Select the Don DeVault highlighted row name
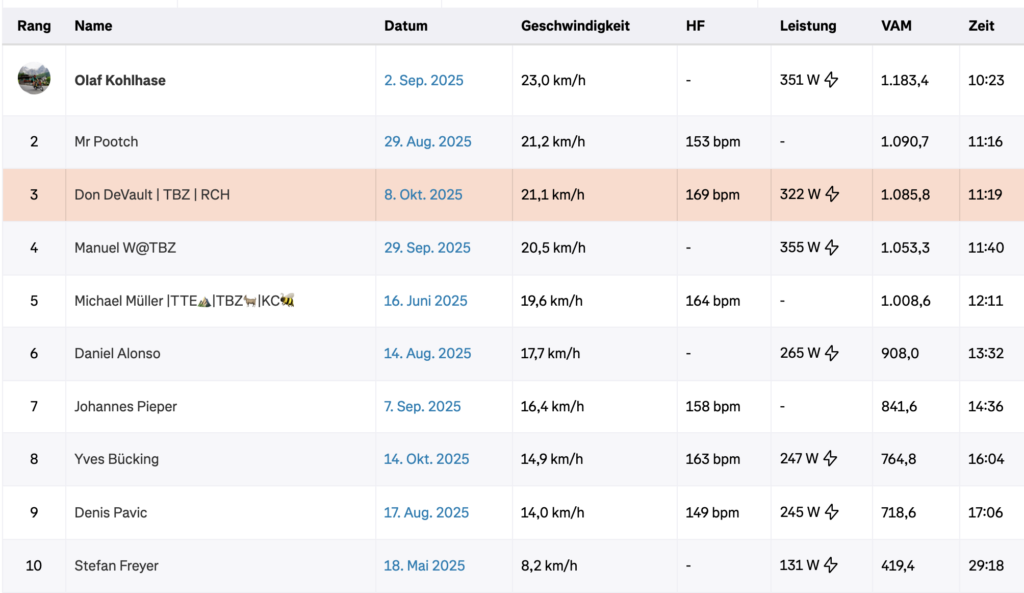Screen dimensions: 1024x593 (x=152, y=194)
